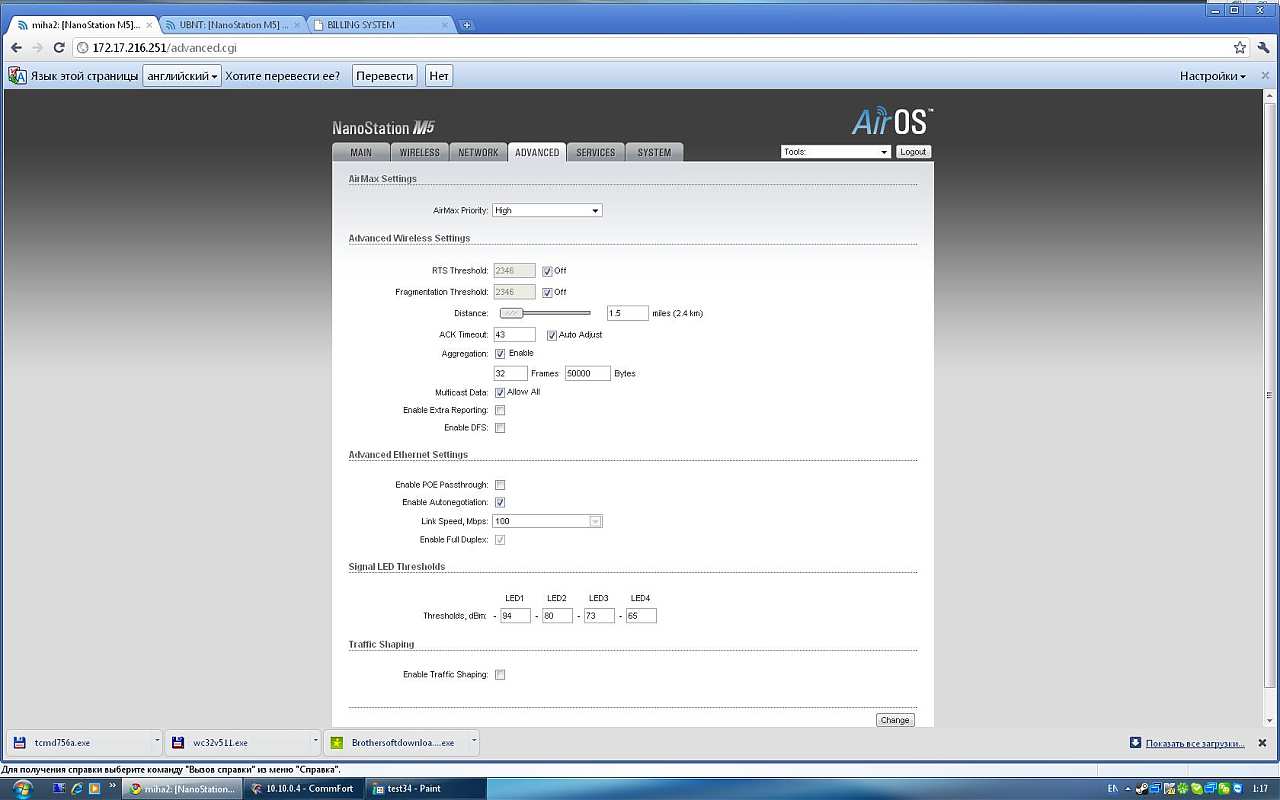Open the Windows Start menu
Image resolution: width=1280 pixels, height=800 pixels.
click(x=22, y=788)
